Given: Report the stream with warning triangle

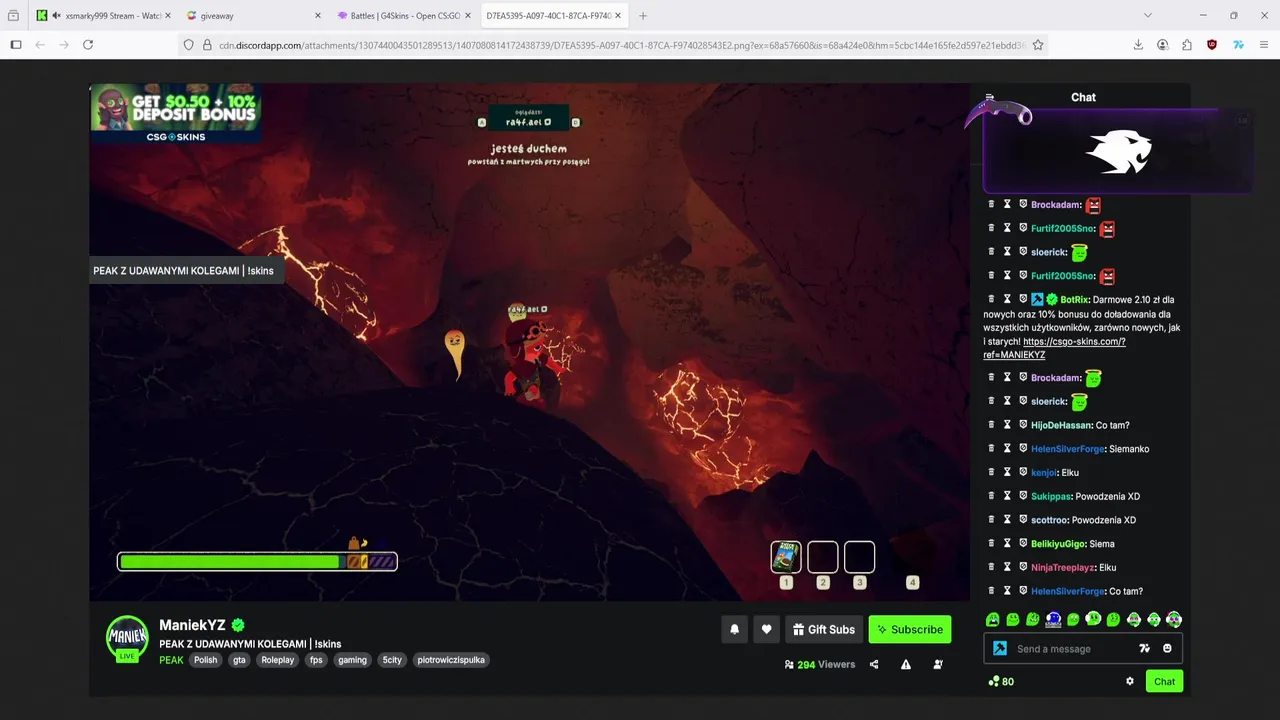Looking at the screenshot, I should (x=906, y=664).
